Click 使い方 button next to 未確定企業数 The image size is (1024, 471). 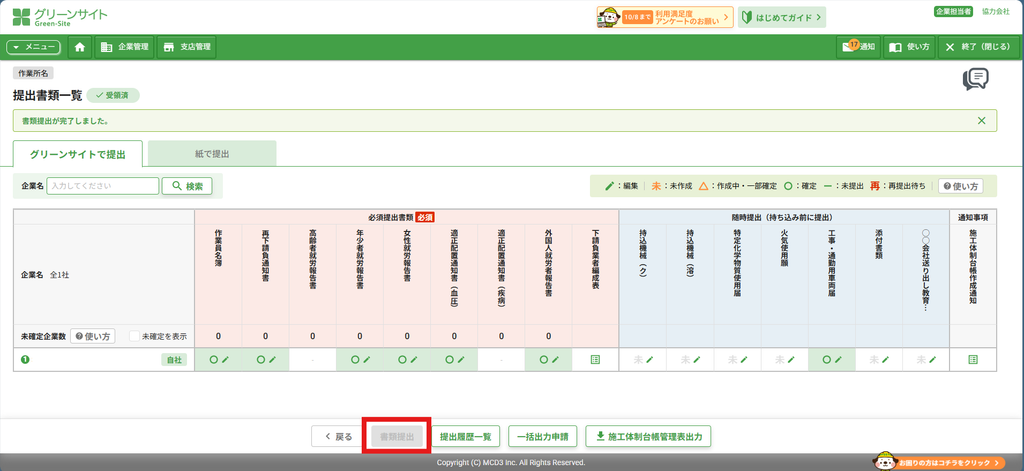(92, 336)
